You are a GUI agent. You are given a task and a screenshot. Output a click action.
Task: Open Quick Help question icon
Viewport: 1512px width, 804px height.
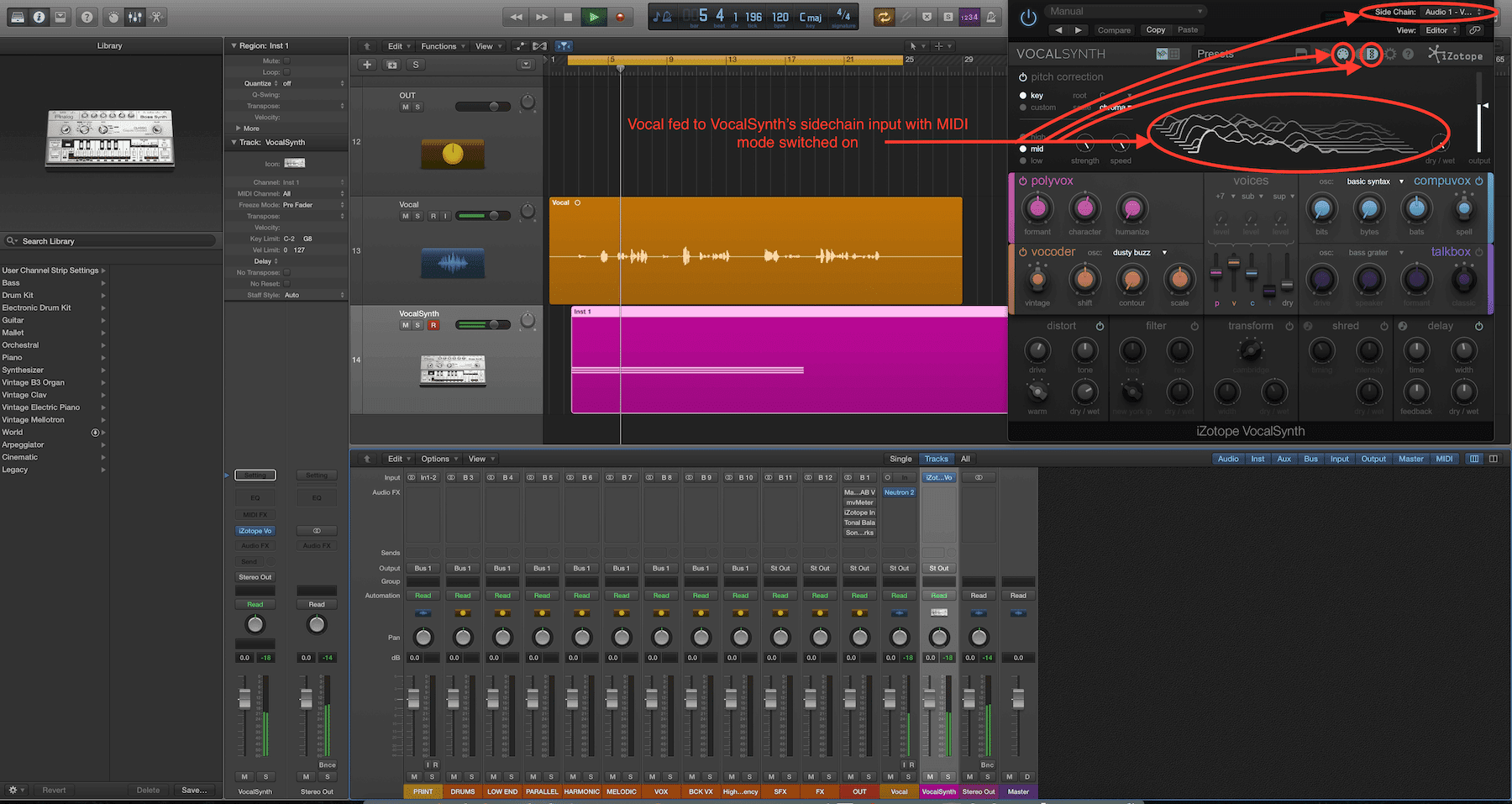[87, 16]
